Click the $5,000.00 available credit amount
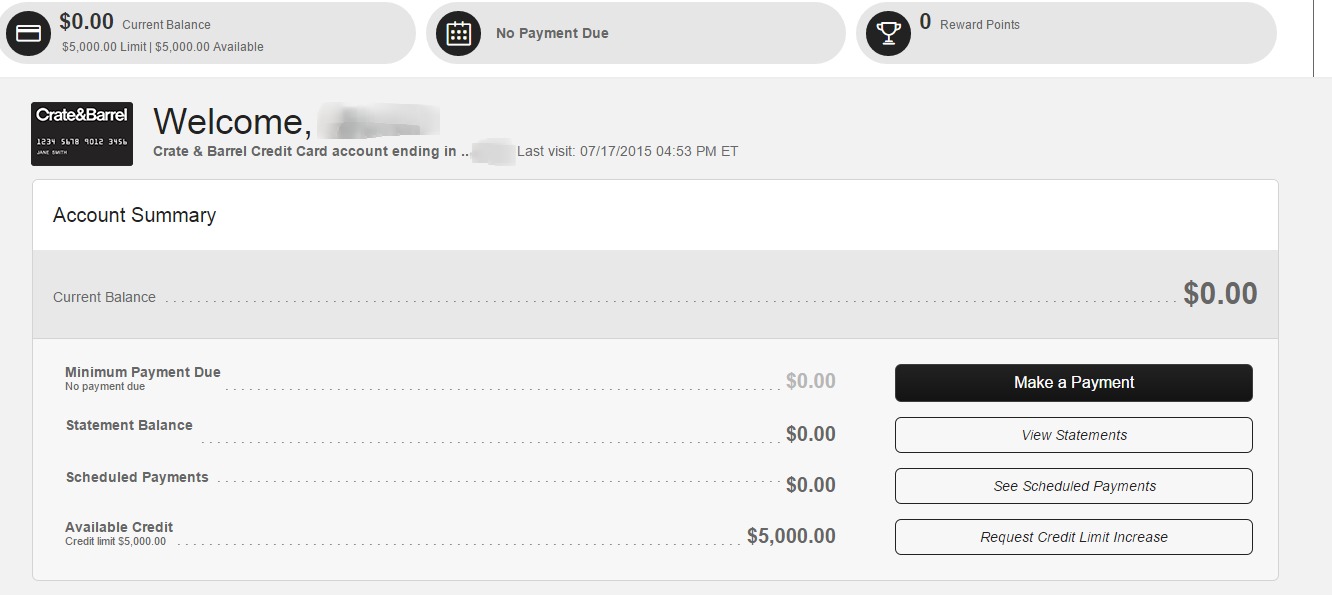 tap(791, 536)
